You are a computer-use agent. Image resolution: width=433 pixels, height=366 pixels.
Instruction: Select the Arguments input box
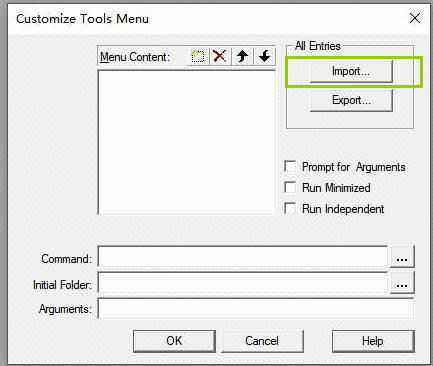click(x=256, y=308)
